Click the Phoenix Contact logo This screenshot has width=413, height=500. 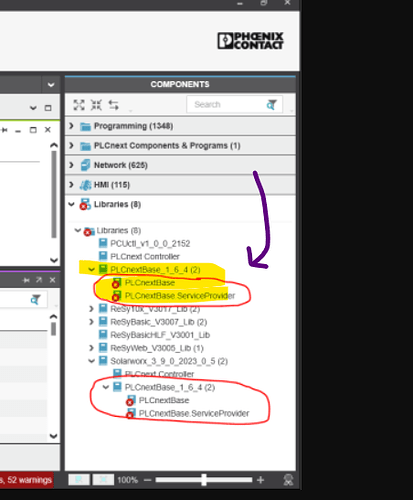[x=250, y=41]
